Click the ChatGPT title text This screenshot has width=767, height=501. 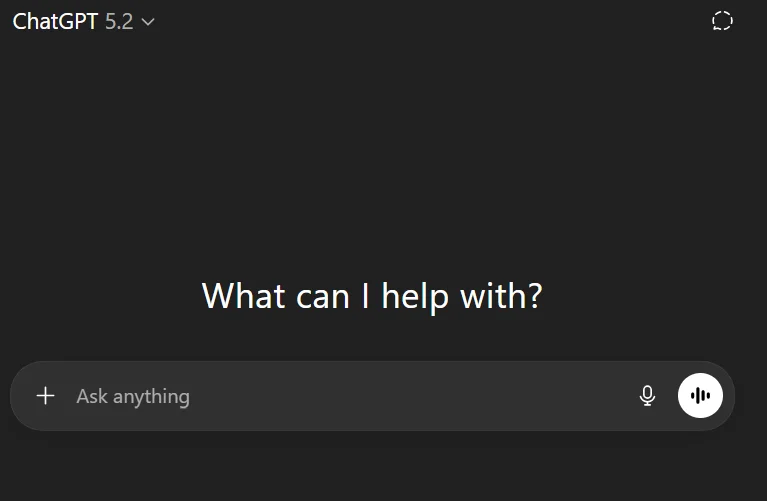coord(55,21)
